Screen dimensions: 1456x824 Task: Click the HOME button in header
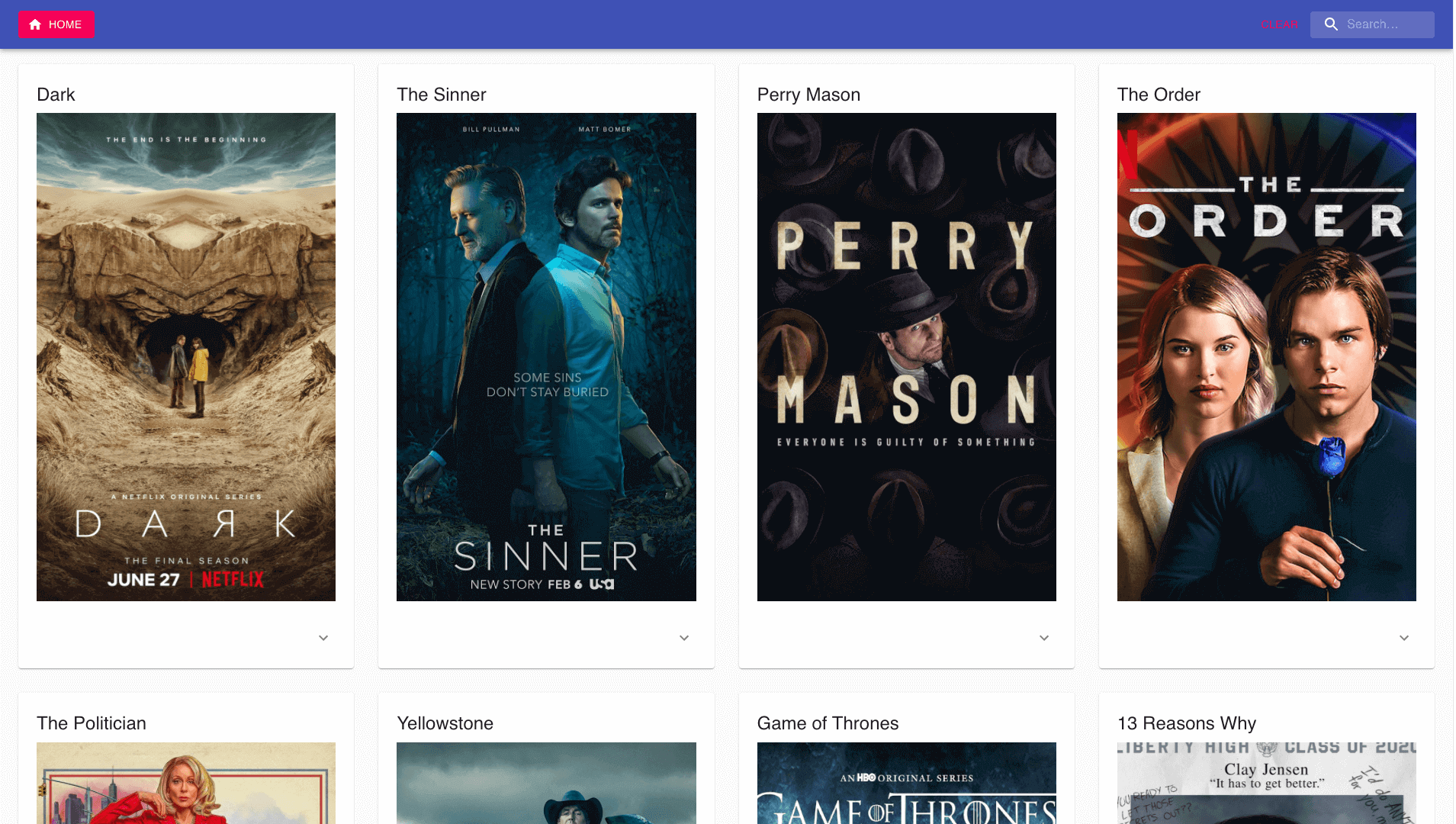click(56, 24)
